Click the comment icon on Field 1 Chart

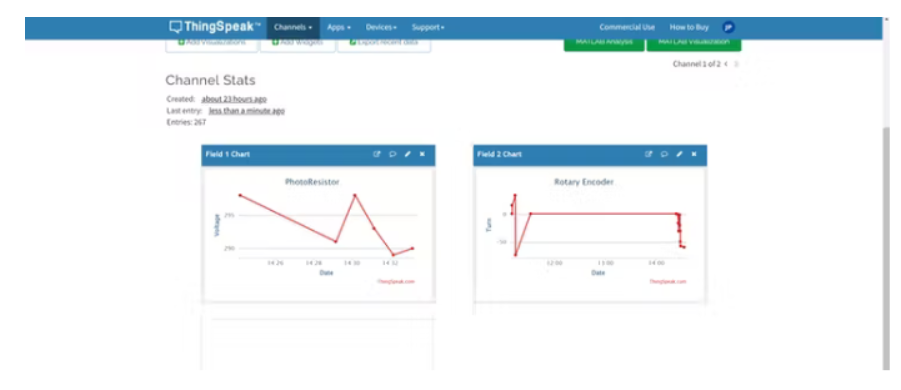click(392, 154)
